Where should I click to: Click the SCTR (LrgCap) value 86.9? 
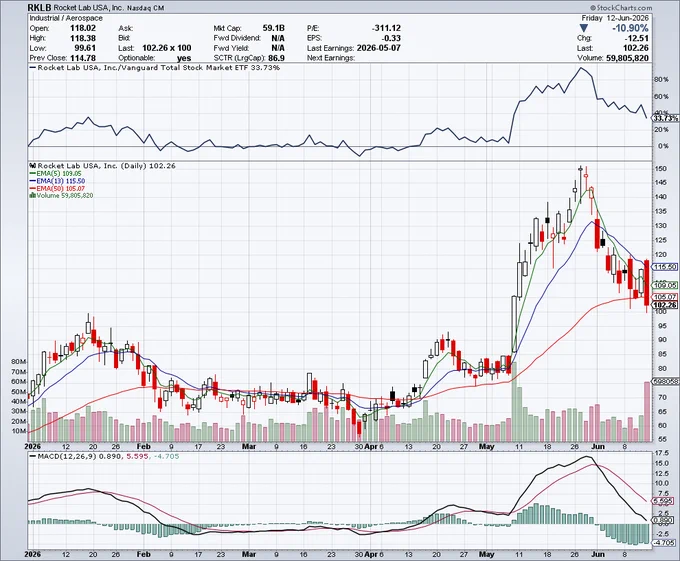pyautogui.click(x=276, y=58)
